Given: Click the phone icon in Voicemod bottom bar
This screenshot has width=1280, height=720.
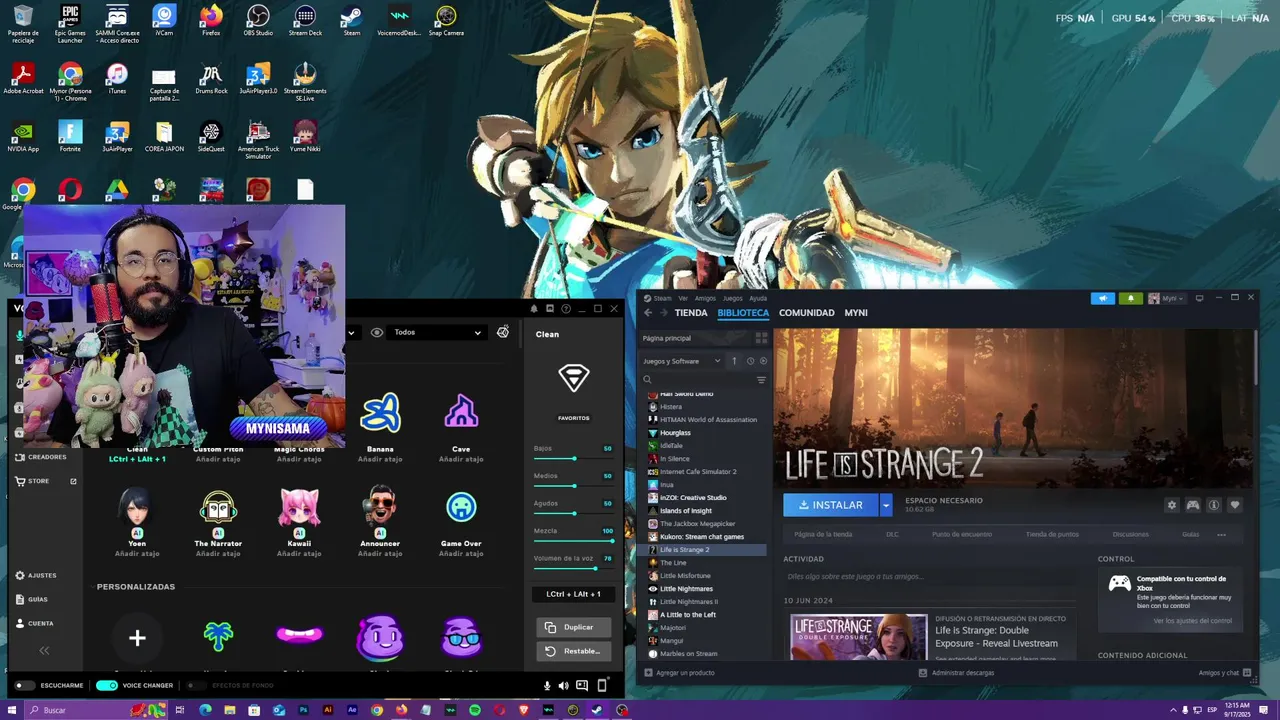Looking at the screenshot, I should (602, 685).
